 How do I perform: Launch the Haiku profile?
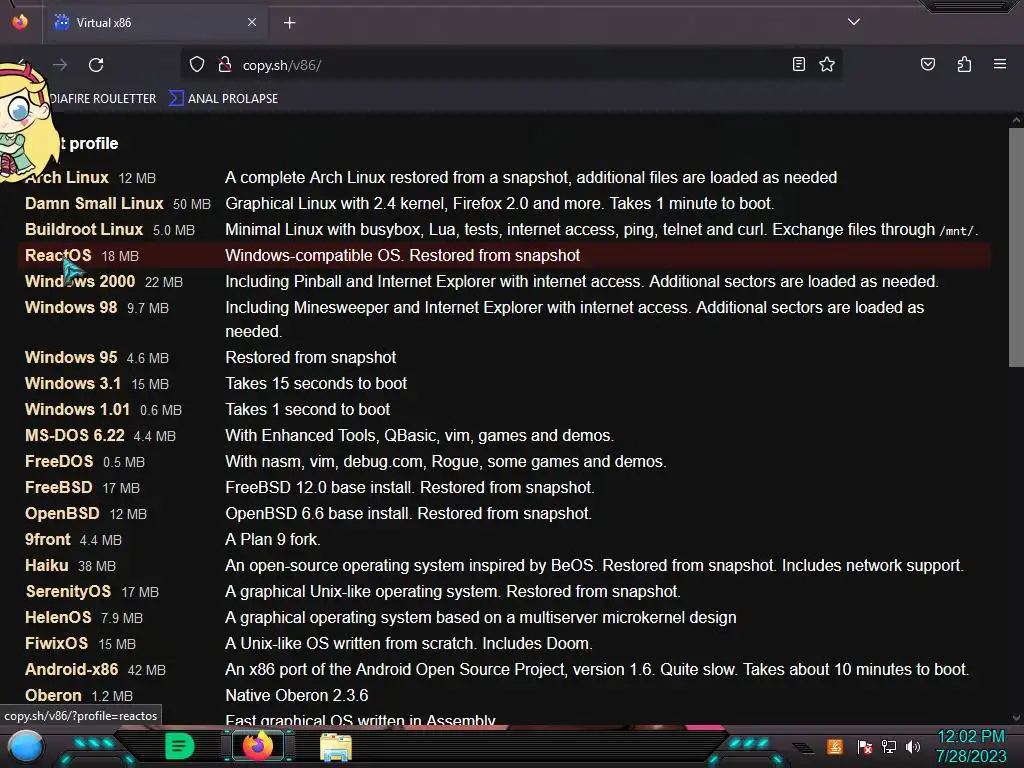46,566
